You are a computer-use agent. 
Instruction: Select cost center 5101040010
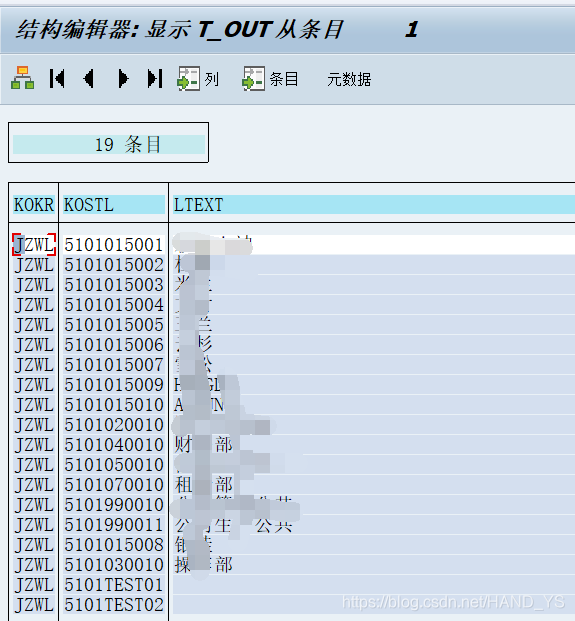114,445
